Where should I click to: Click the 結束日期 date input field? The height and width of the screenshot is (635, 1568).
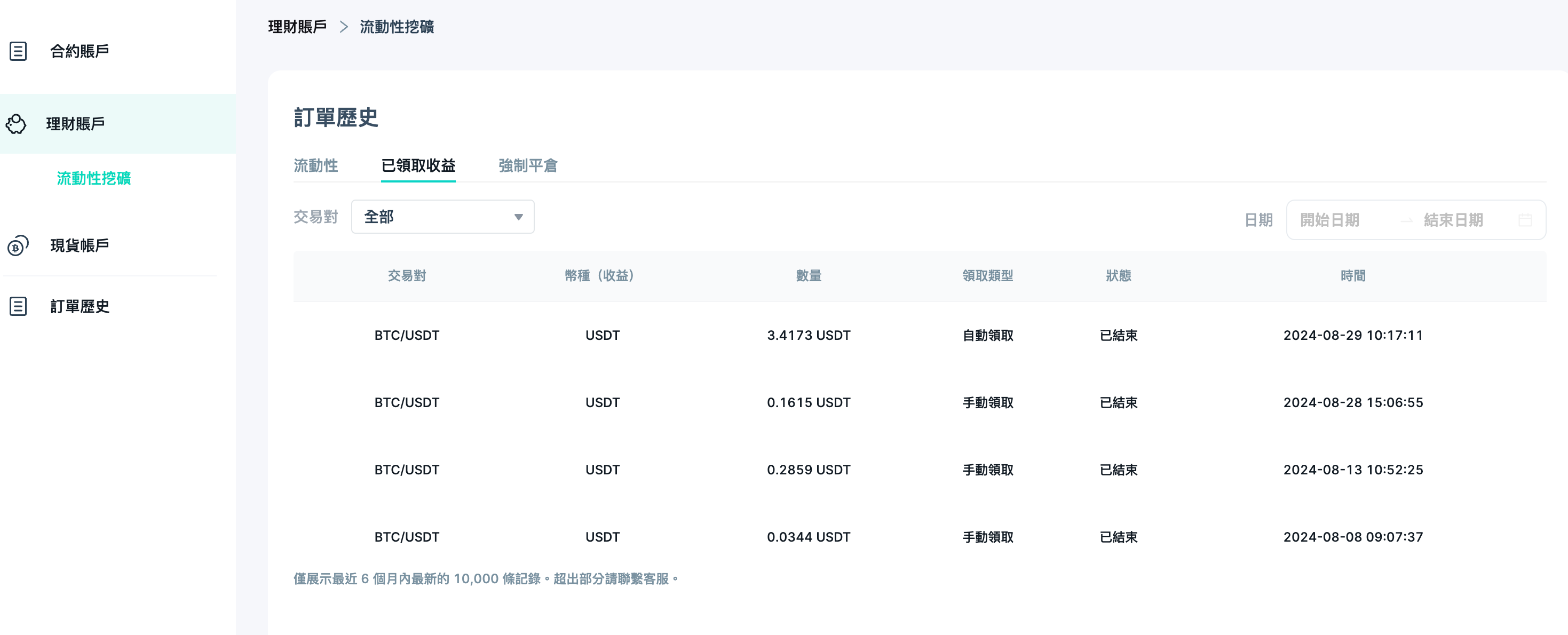click(1453, 220)
